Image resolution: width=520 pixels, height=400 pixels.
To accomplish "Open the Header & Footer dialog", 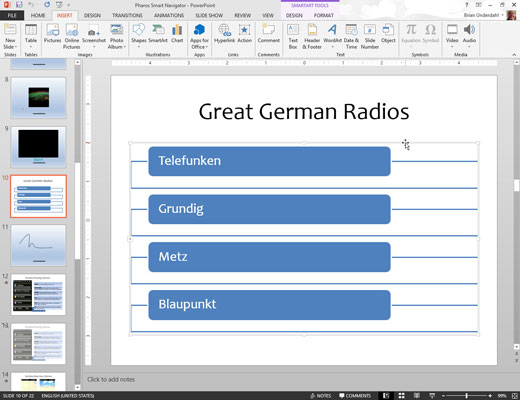I will point(312,37).
